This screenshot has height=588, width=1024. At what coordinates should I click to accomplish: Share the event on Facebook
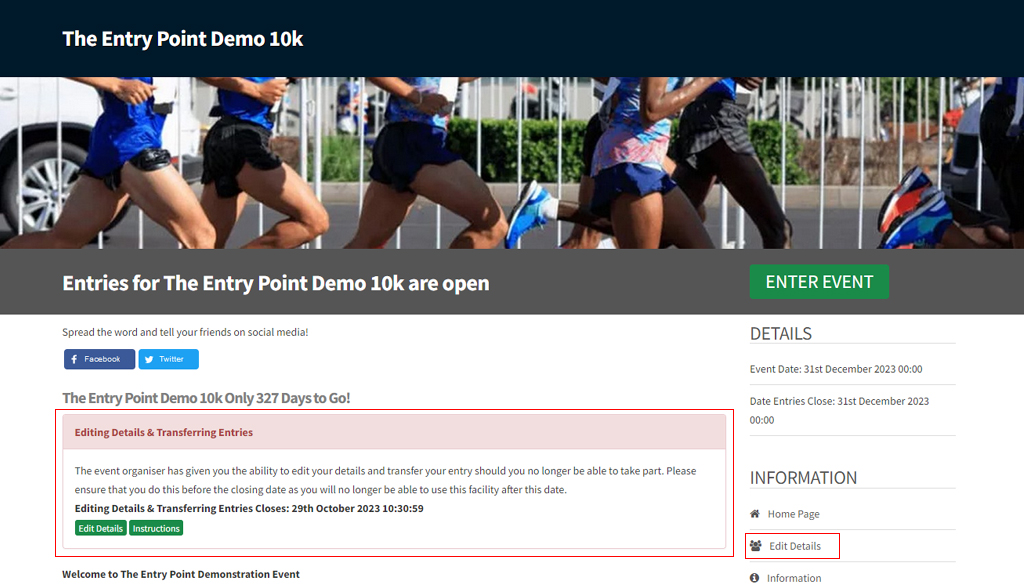(99, 359)
